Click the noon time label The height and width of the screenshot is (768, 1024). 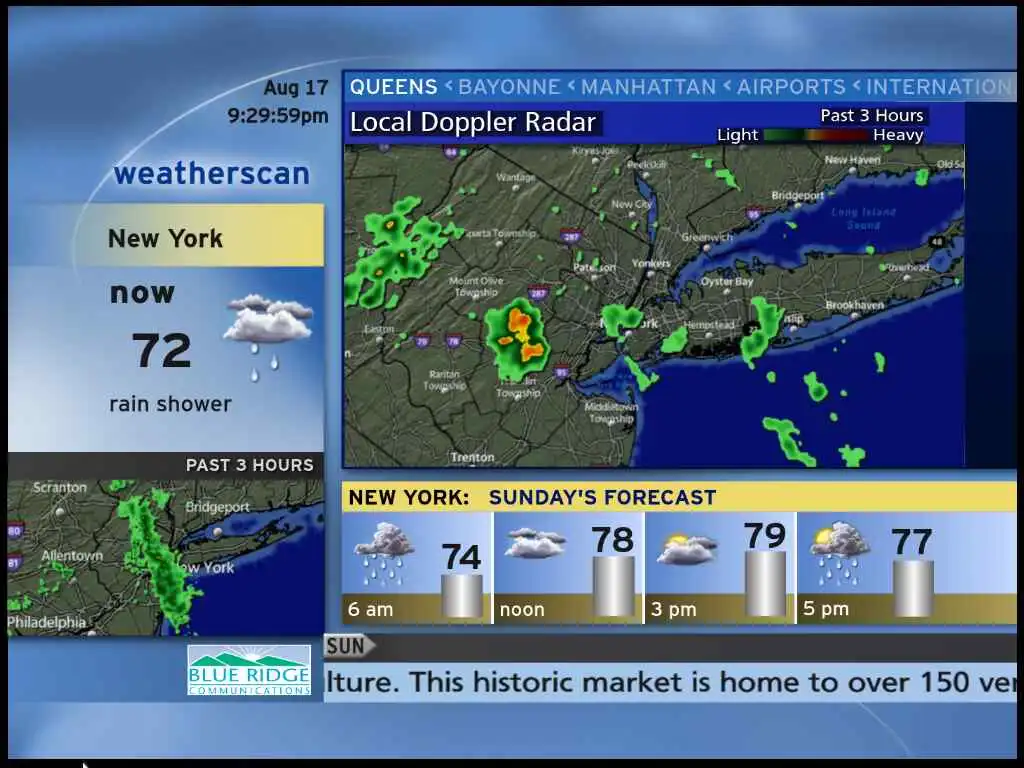click(522, 610)
